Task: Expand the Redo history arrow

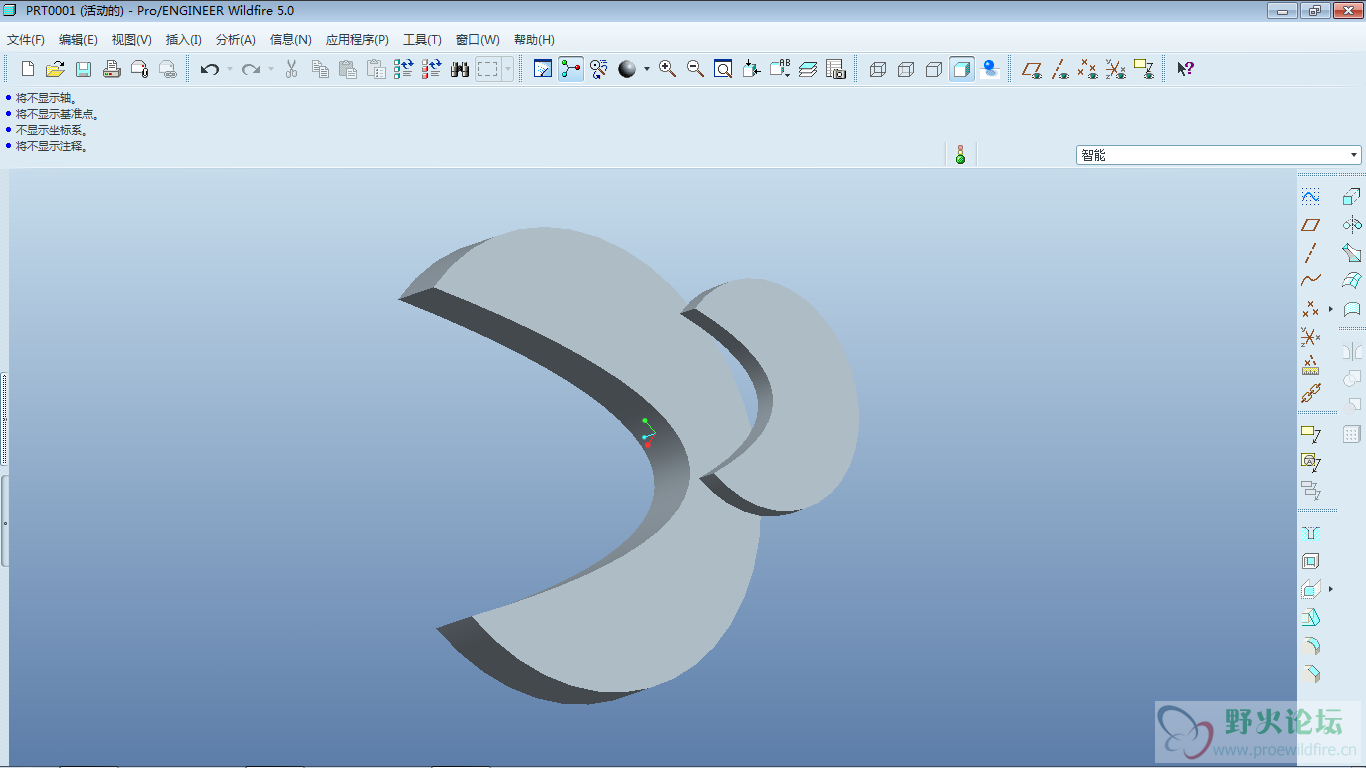Action: click(271, 69)
